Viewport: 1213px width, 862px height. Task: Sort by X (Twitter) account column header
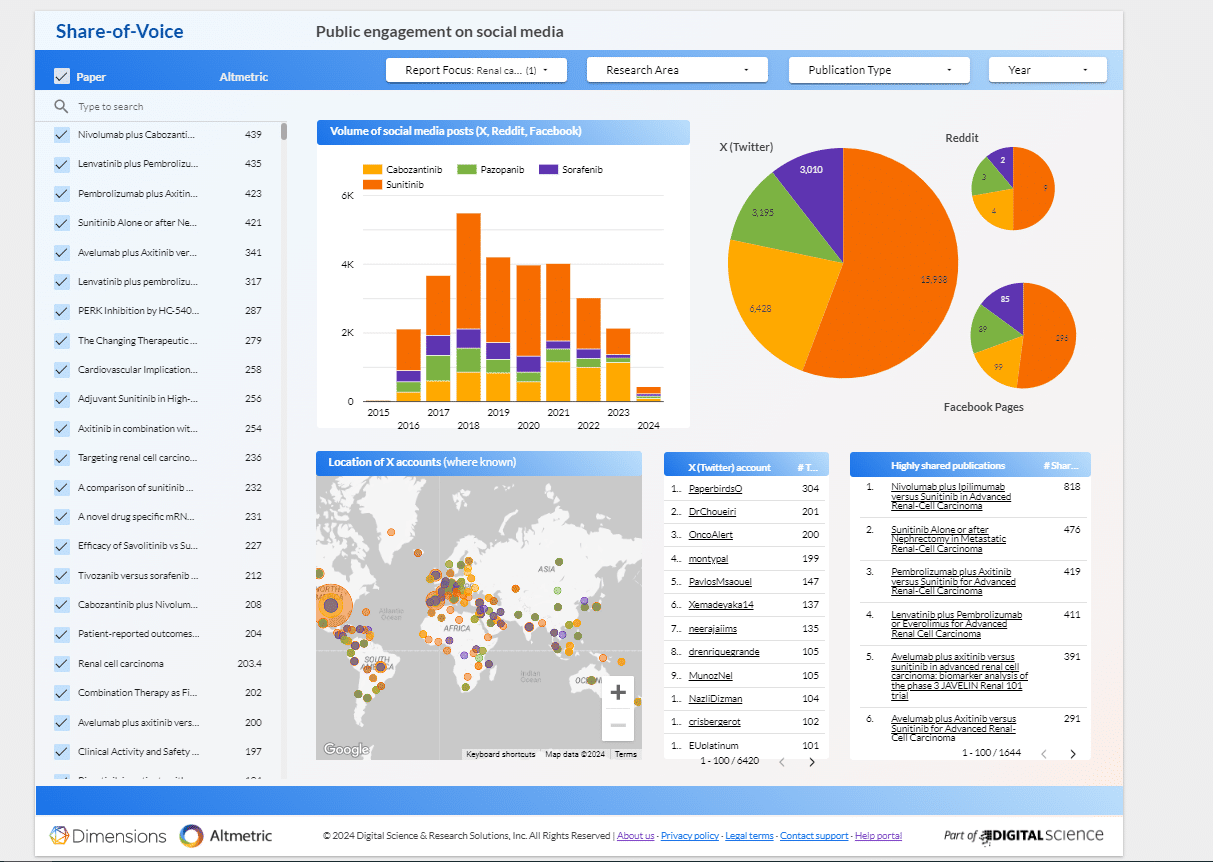coord(729,467)
